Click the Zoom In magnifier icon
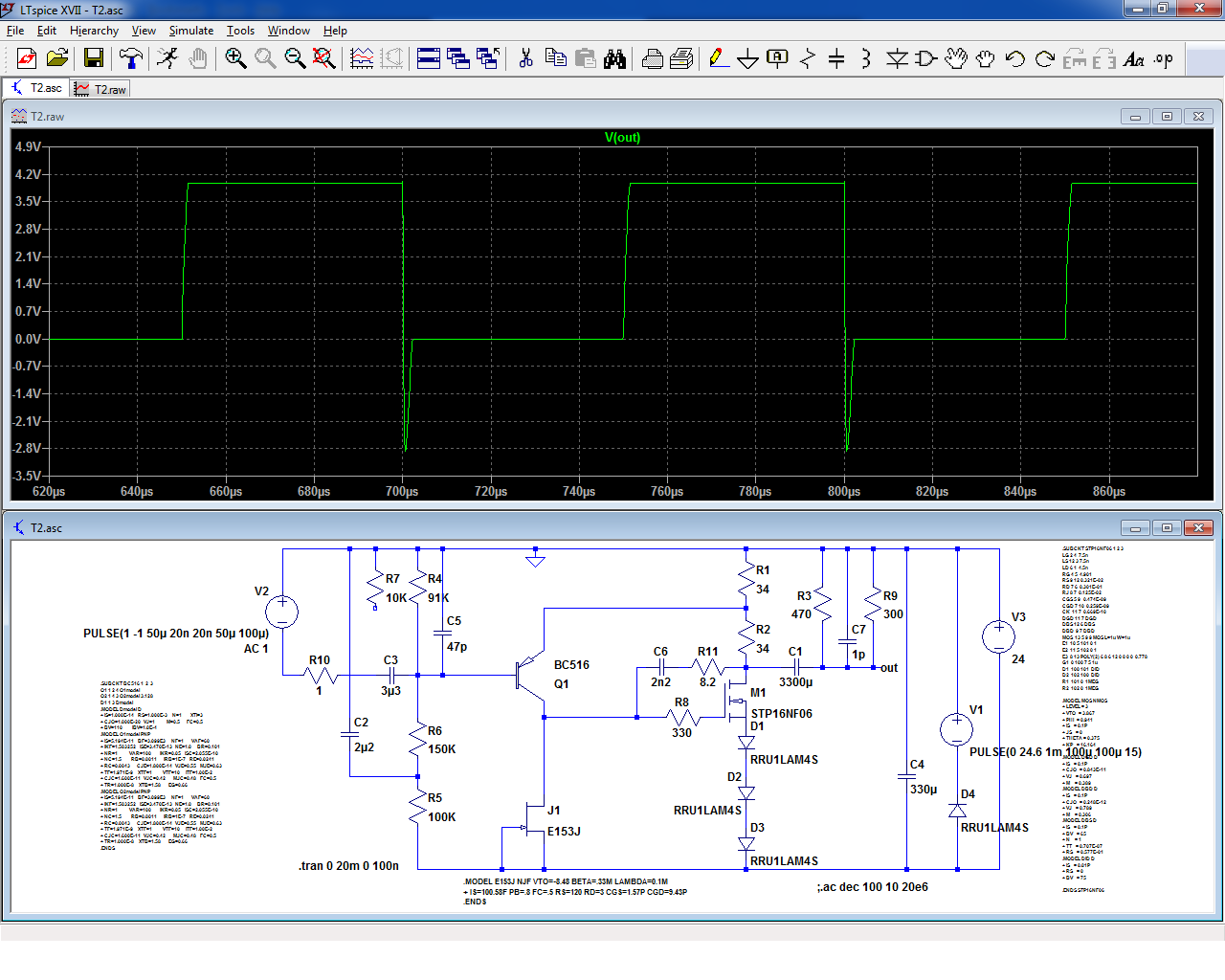Viewport: 1225px width, 980px height. [235, 58]
